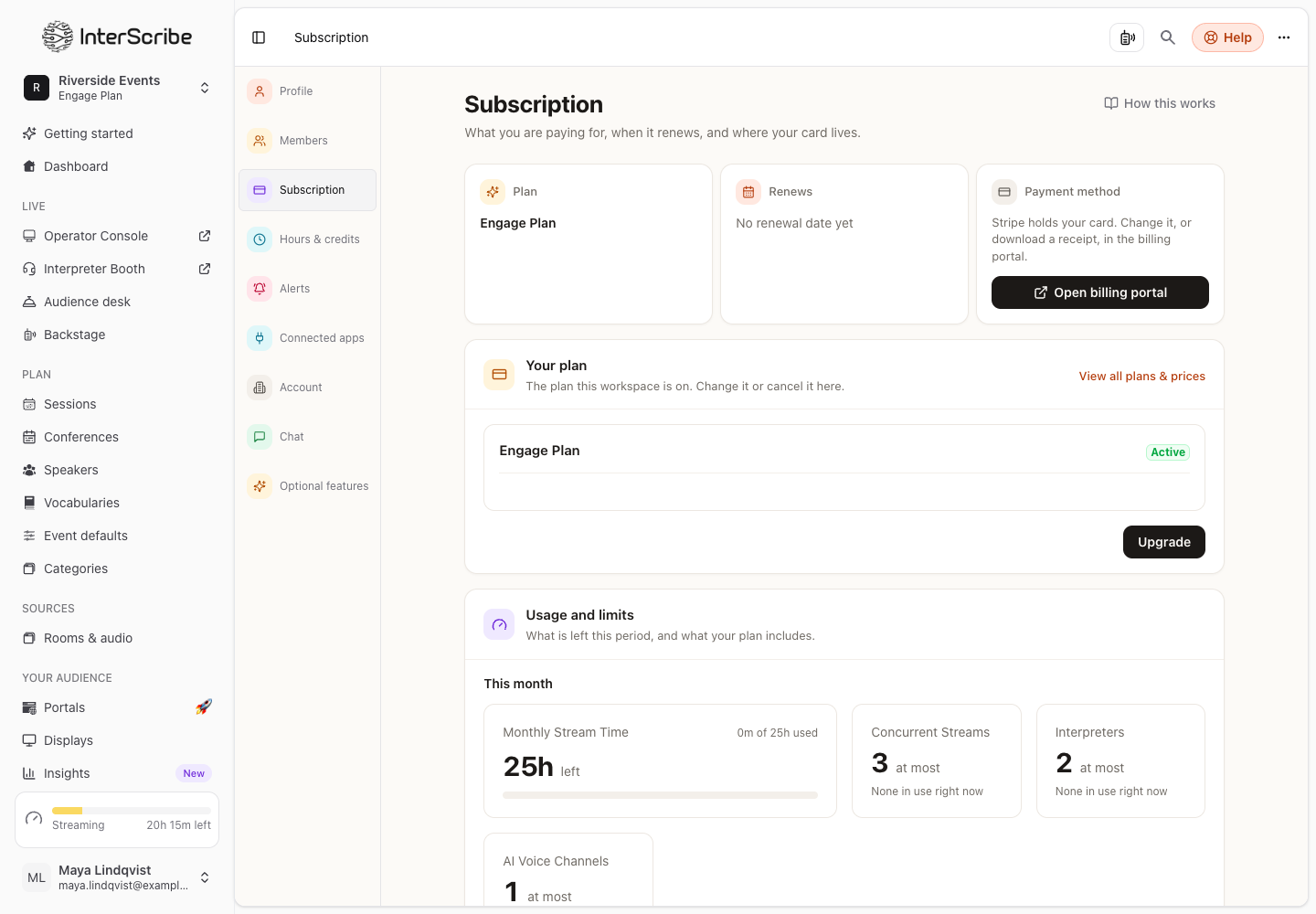This screenshot has height=914, width=1316.
Task: Open the more options ellipsis menu
Action: [1284, 37]
